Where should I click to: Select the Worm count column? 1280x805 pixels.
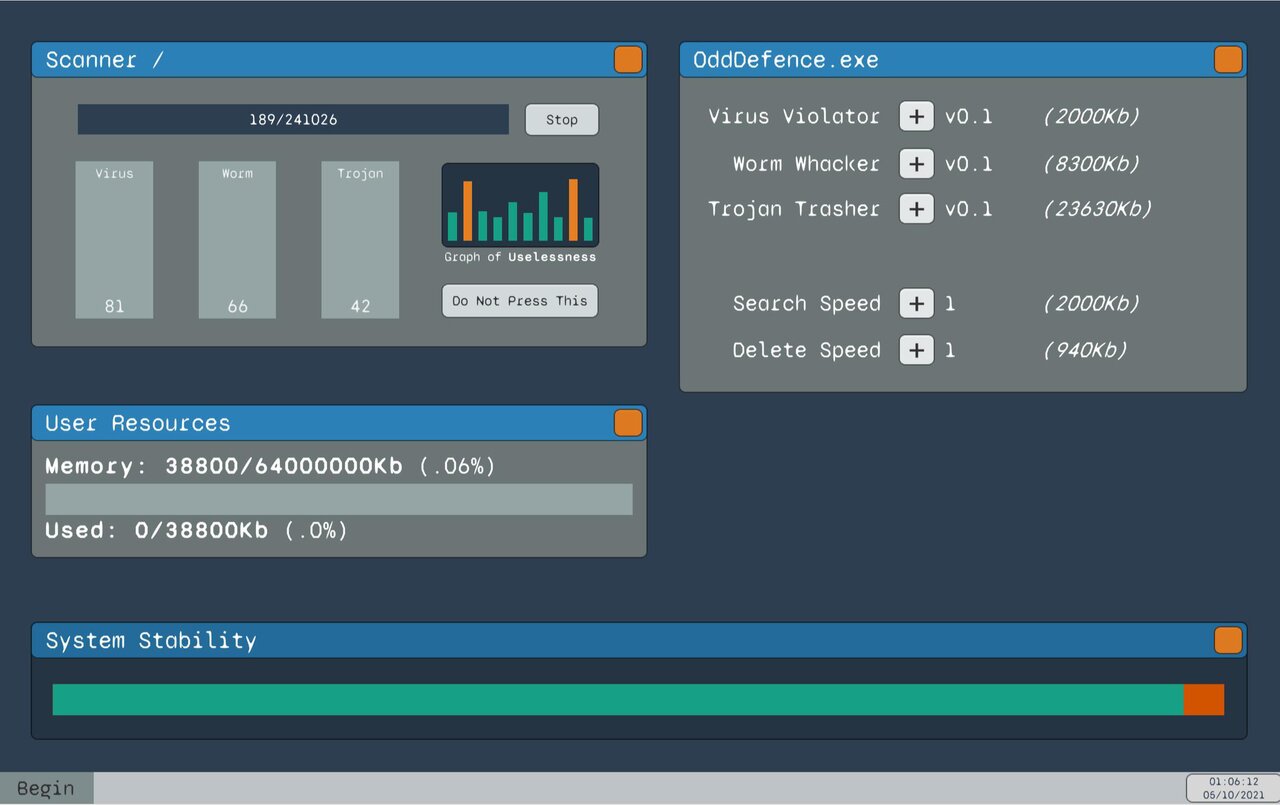[x=237, y=240]
